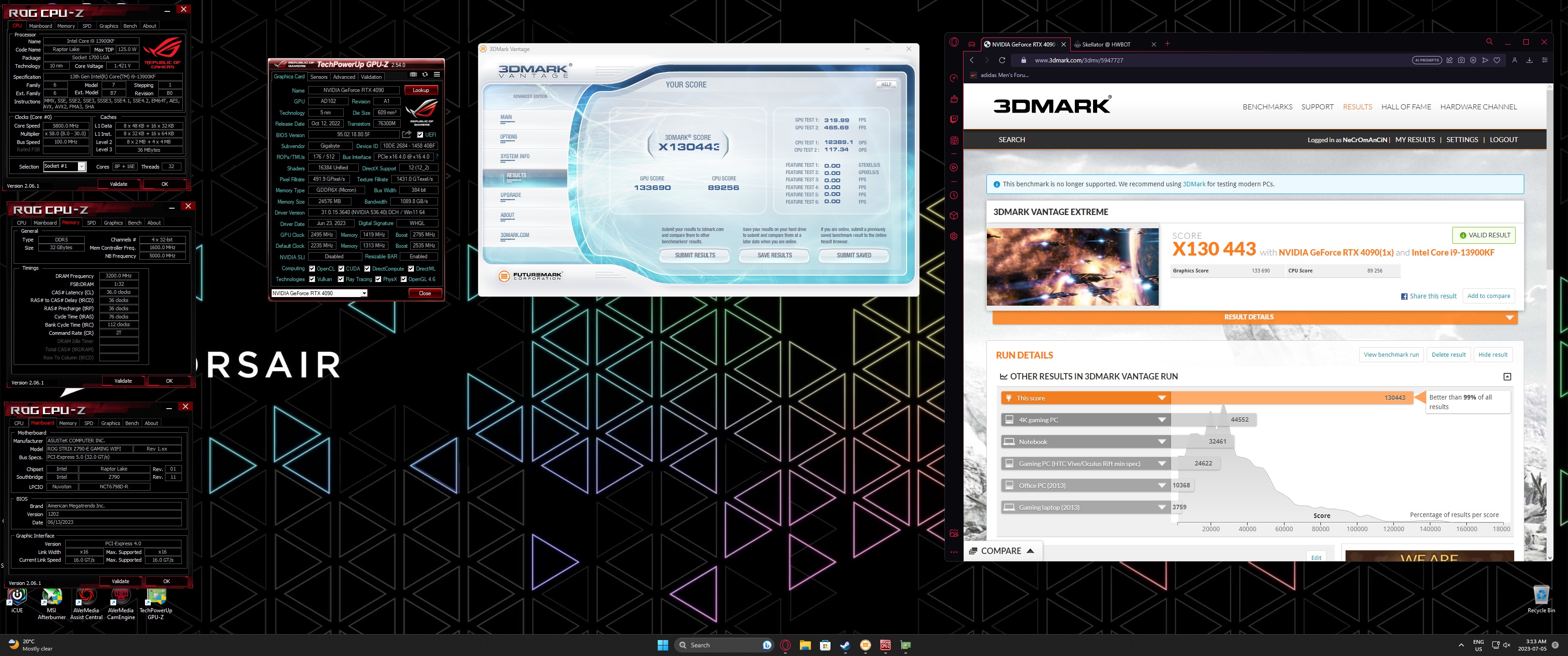Open the GPU-Z hamburger menu

436,74
